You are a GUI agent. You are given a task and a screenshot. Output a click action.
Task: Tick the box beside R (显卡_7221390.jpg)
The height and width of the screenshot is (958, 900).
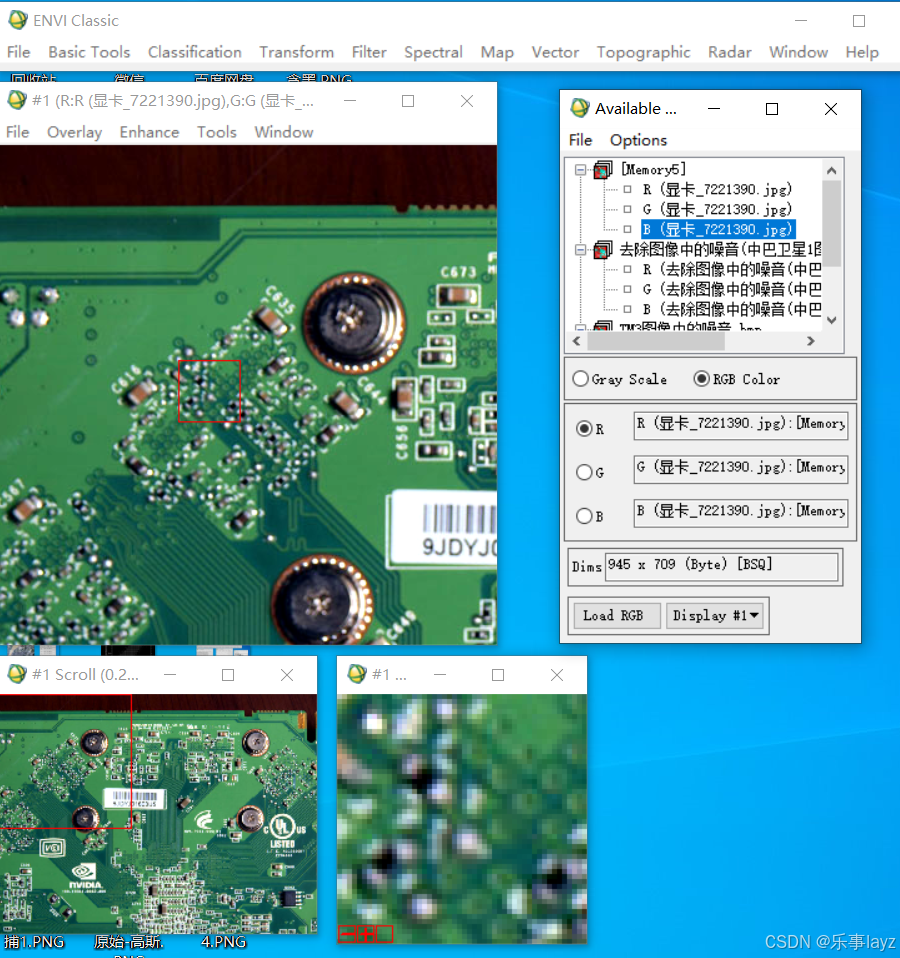627,189
